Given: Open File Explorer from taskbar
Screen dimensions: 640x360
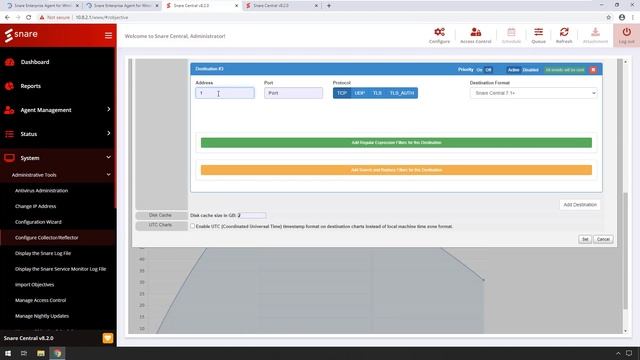Looking at the screenshot, I should click(40, 353).
